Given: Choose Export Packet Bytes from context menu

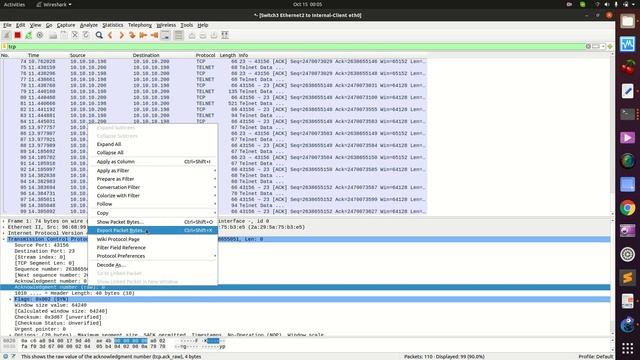Looking at the screenshot, I should coord(153,230).
